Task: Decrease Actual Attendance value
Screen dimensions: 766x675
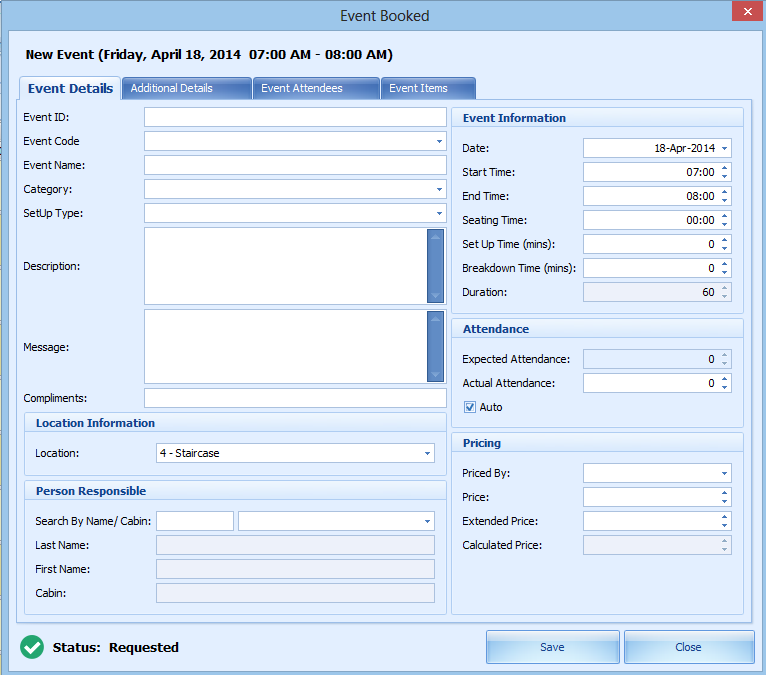Action: [x=724, y=387]
